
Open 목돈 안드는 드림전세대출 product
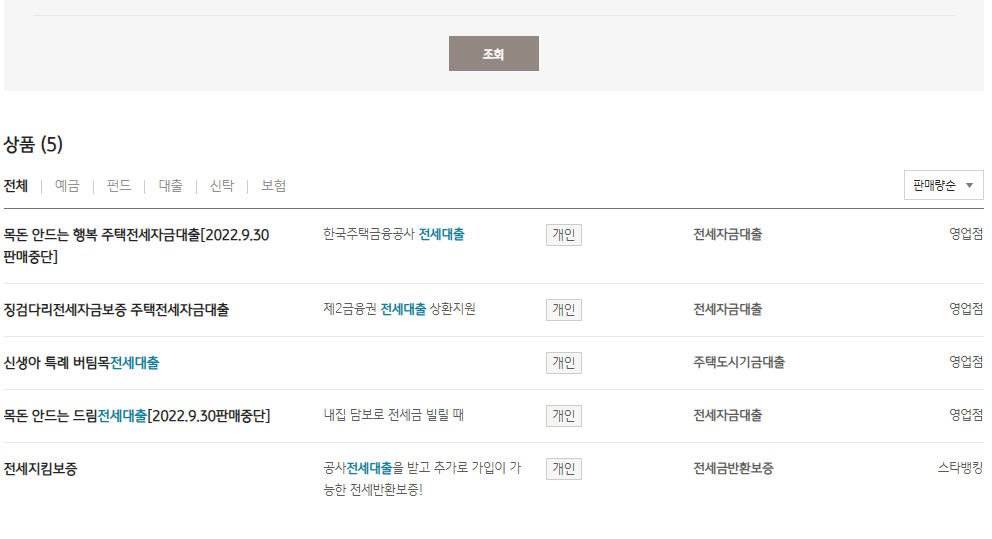pyautogui.click(x=137, y=416)
